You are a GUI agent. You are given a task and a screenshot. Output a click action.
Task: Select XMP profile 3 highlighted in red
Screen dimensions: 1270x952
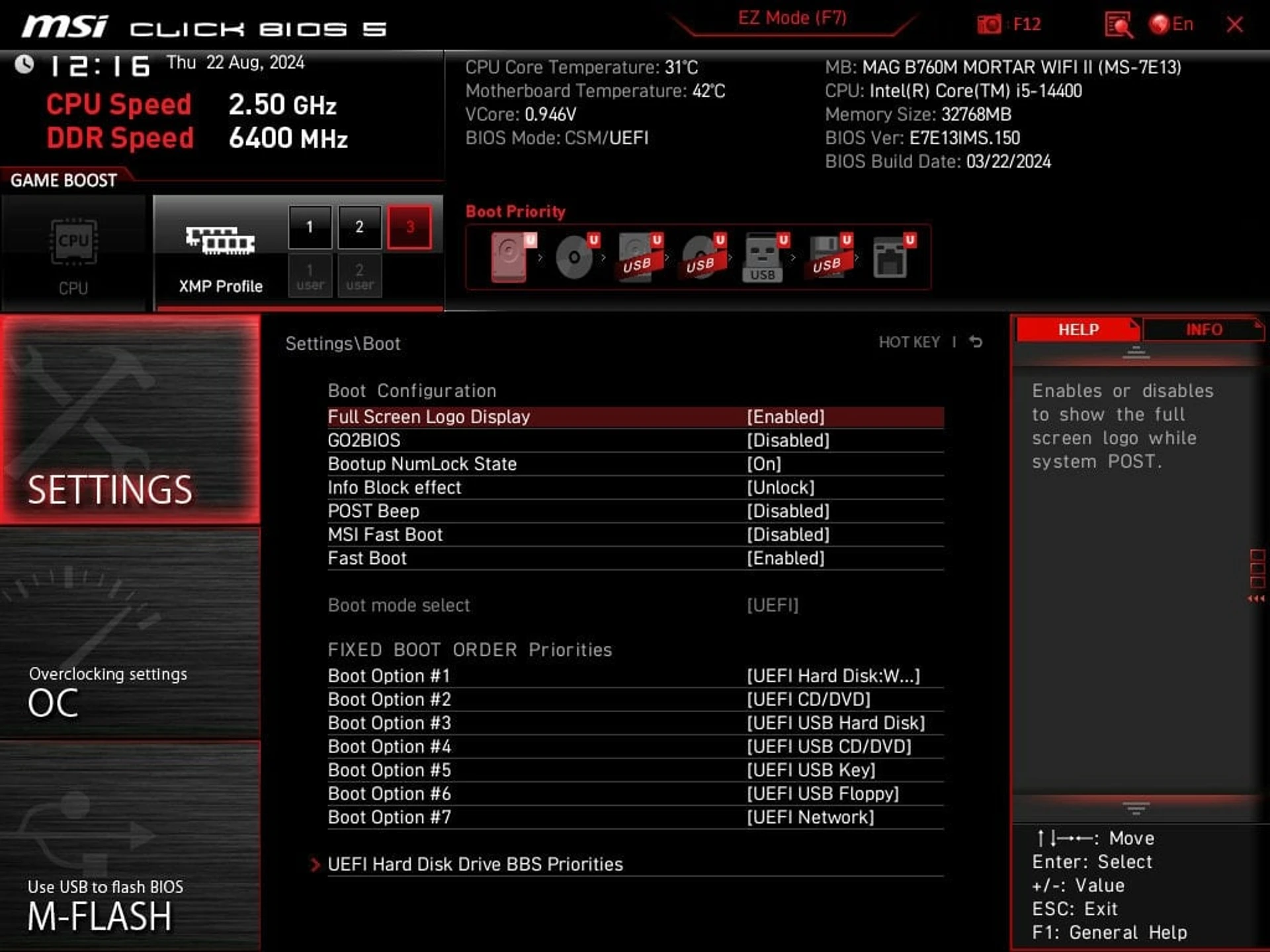pyautogui.click(x=409, y=227)
